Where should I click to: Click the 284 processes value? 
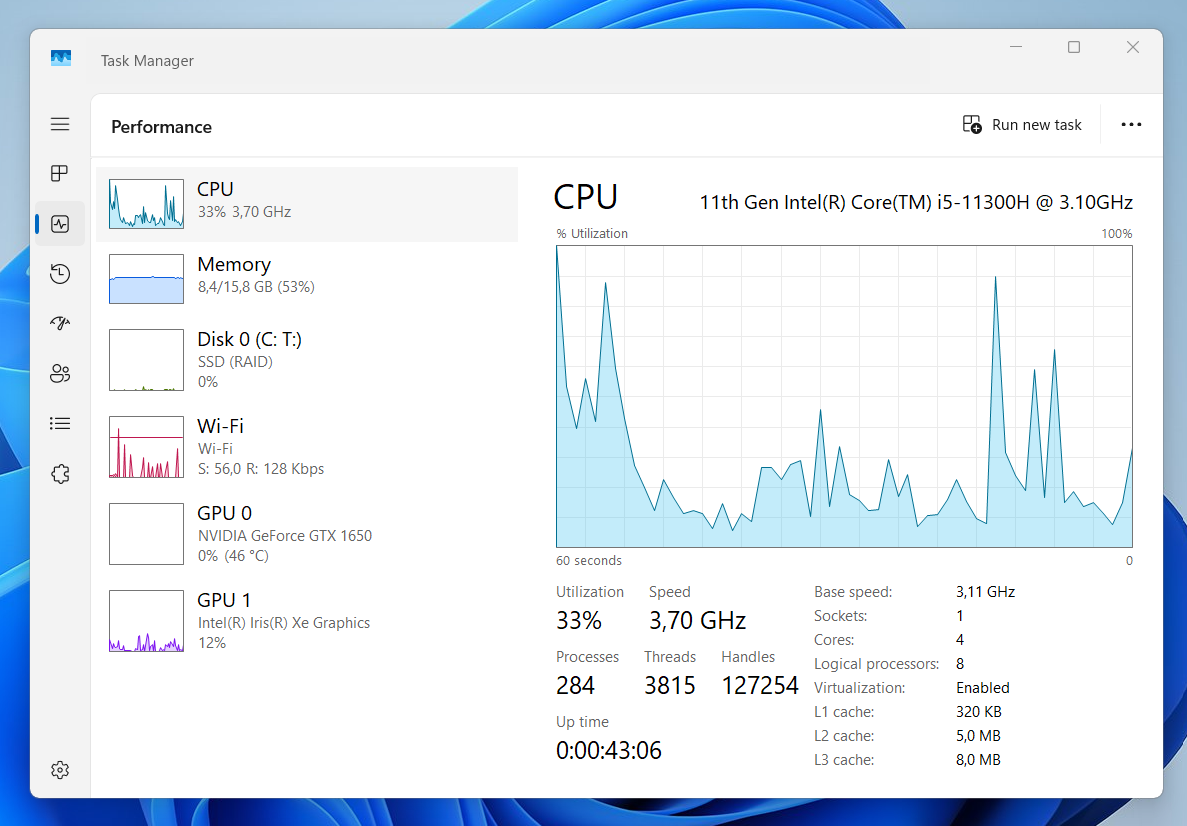(x=575, y=686)
